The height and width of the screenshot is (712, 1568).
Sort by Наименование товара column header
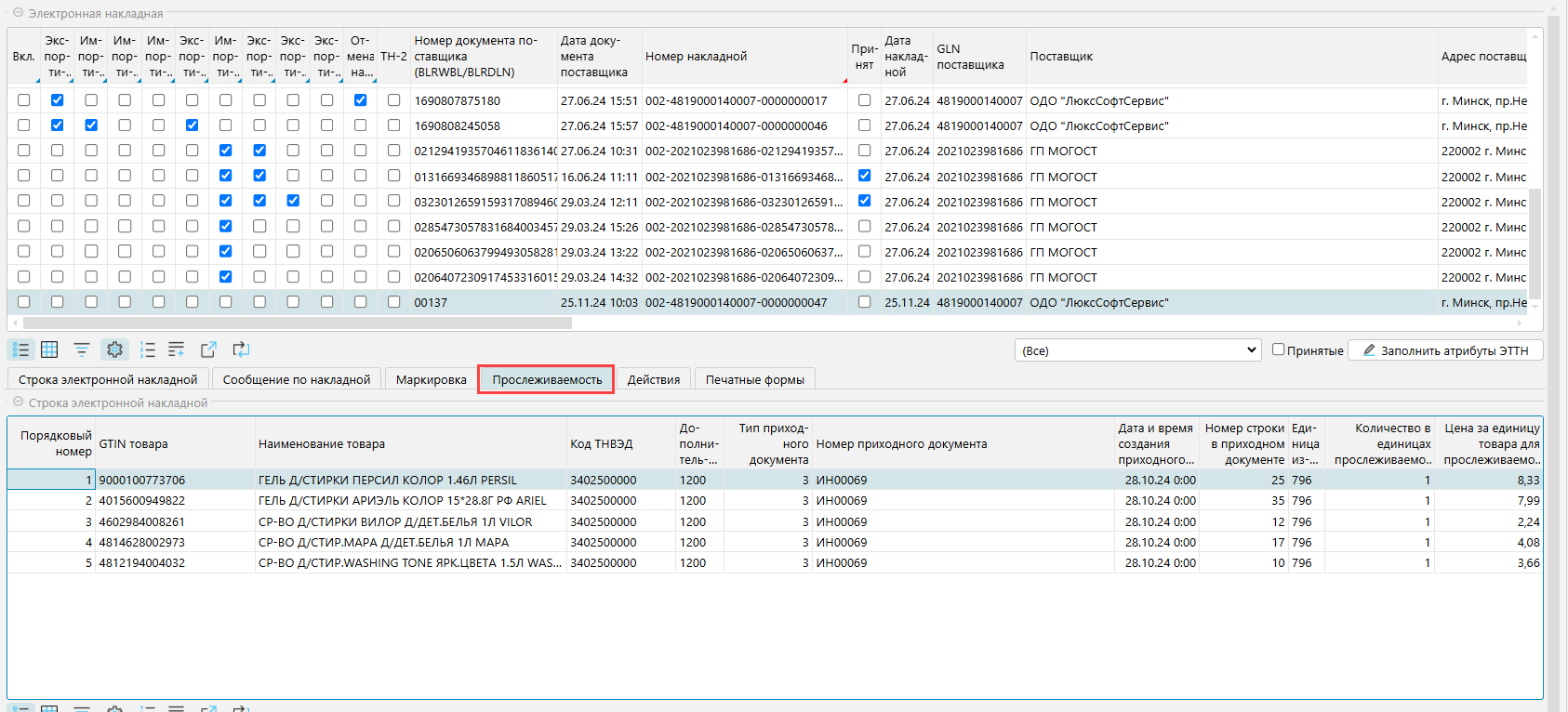pyautogui.click(x=321, y=444)
